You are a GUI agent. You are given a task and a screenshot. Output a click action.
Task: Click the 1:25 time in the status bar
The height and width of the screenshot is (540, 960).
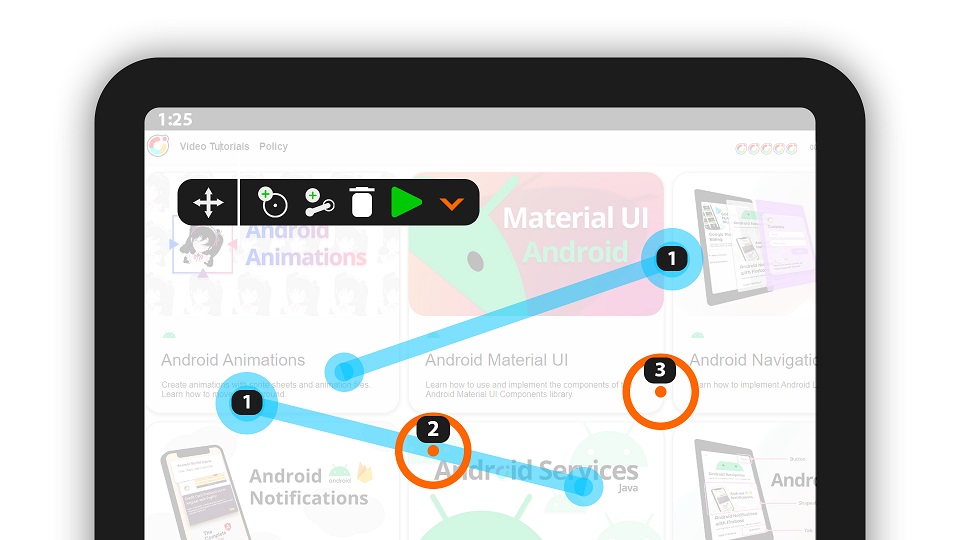(x=175, y=119)
